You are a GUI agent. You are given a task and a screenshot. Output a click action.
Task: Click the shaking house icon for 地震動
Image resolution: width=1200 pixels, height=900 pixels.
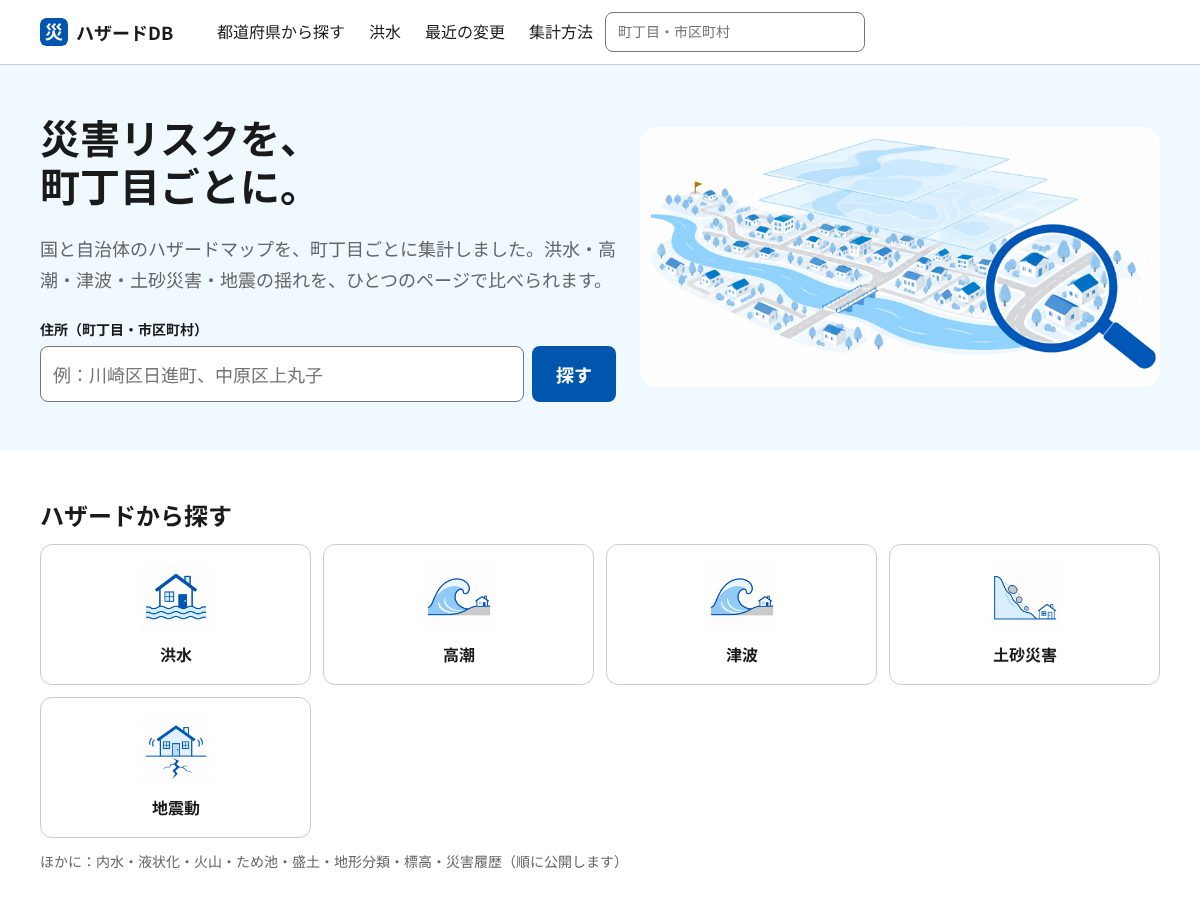pos(176,750)
